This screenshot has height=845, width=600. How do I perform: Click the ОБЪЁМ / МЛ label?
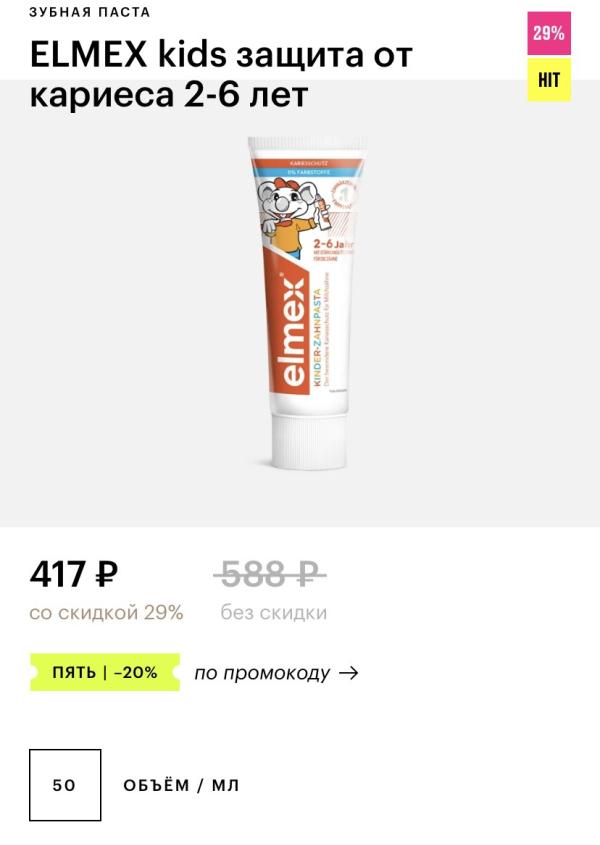(181, 785)
